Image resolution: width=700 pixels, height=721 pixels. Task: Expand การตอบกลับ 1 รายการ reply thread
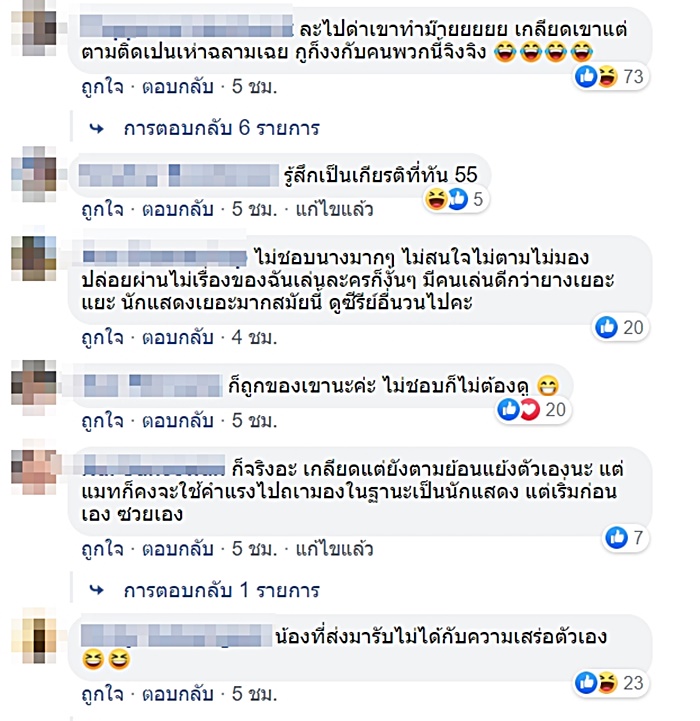tap(221, 590)
